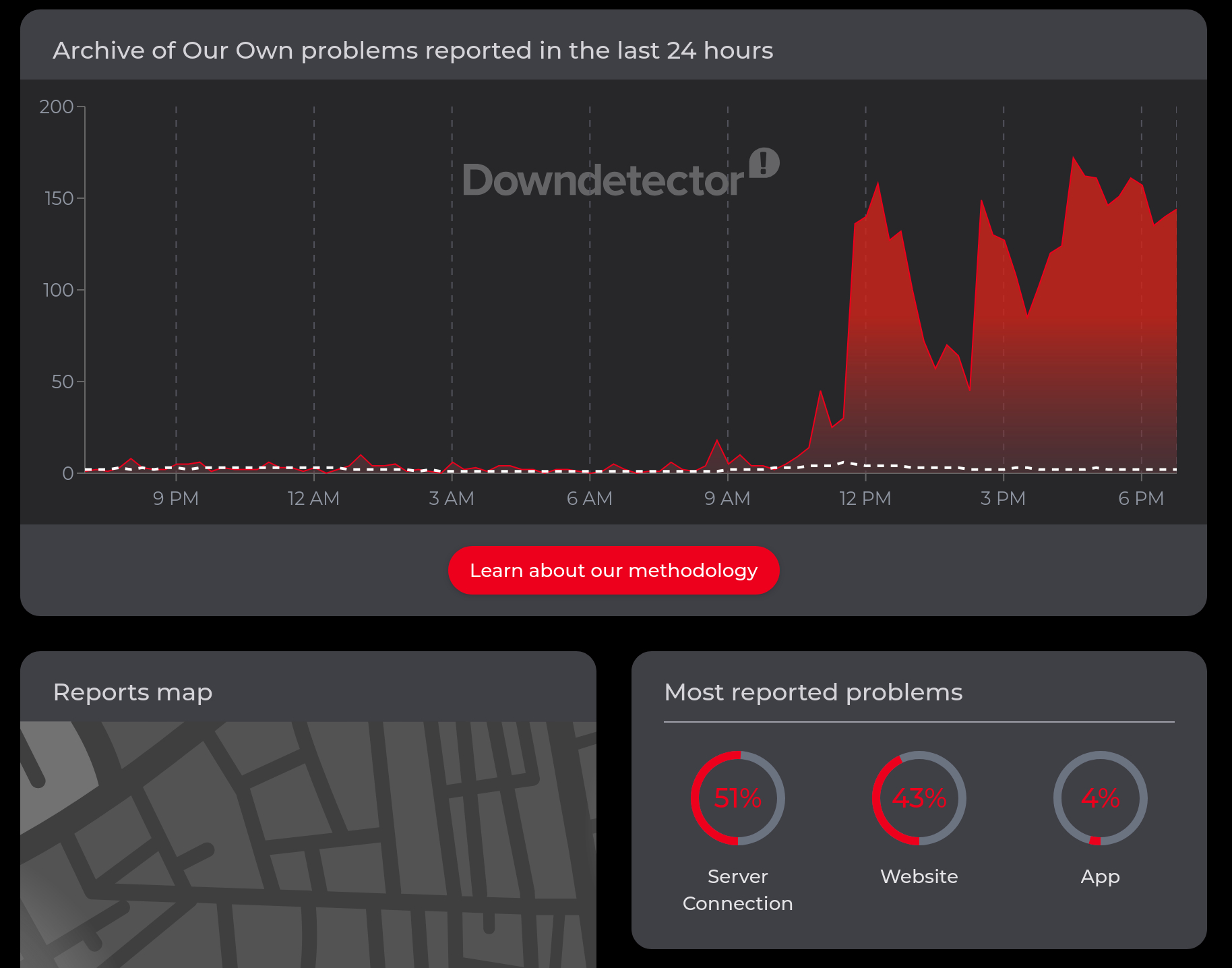Select the App problem label

point(1100,876)
